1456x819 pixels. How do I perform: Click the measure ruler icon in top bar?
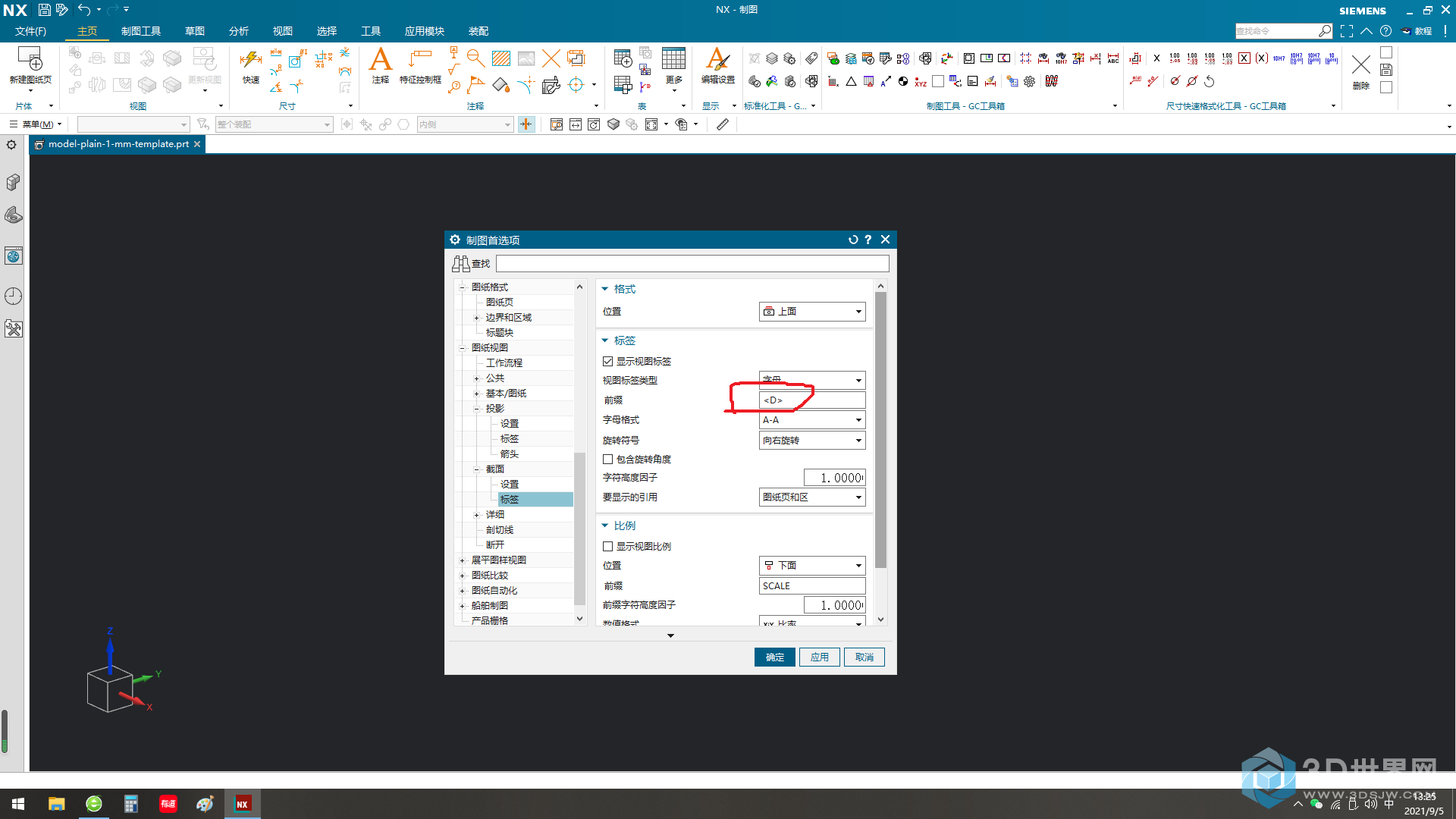(x=723, y=124)
